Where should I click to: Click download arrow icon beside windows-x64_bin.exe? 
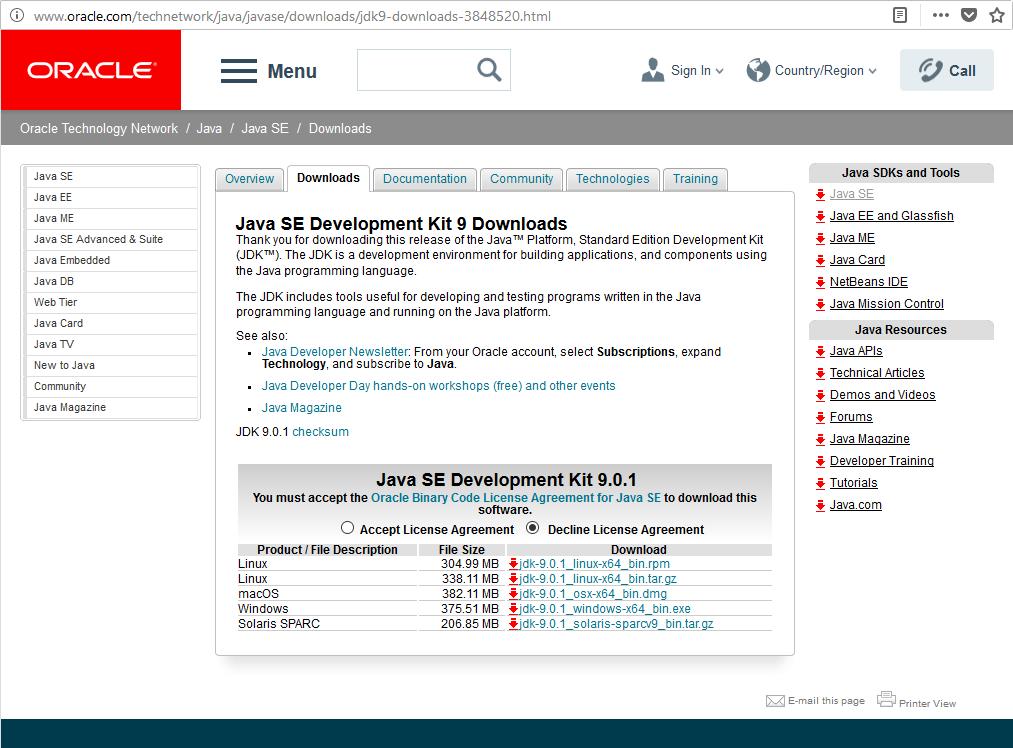[514, 608]
